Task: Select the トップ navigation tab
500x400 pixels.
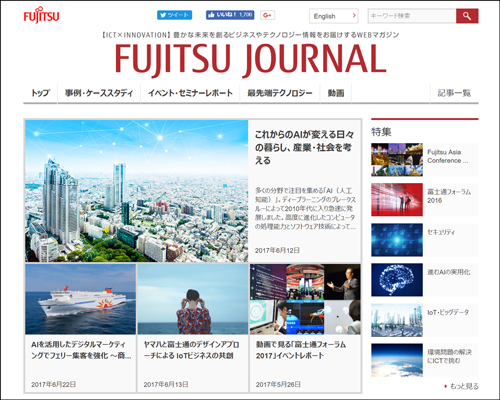Action: (x=41, y=93)
